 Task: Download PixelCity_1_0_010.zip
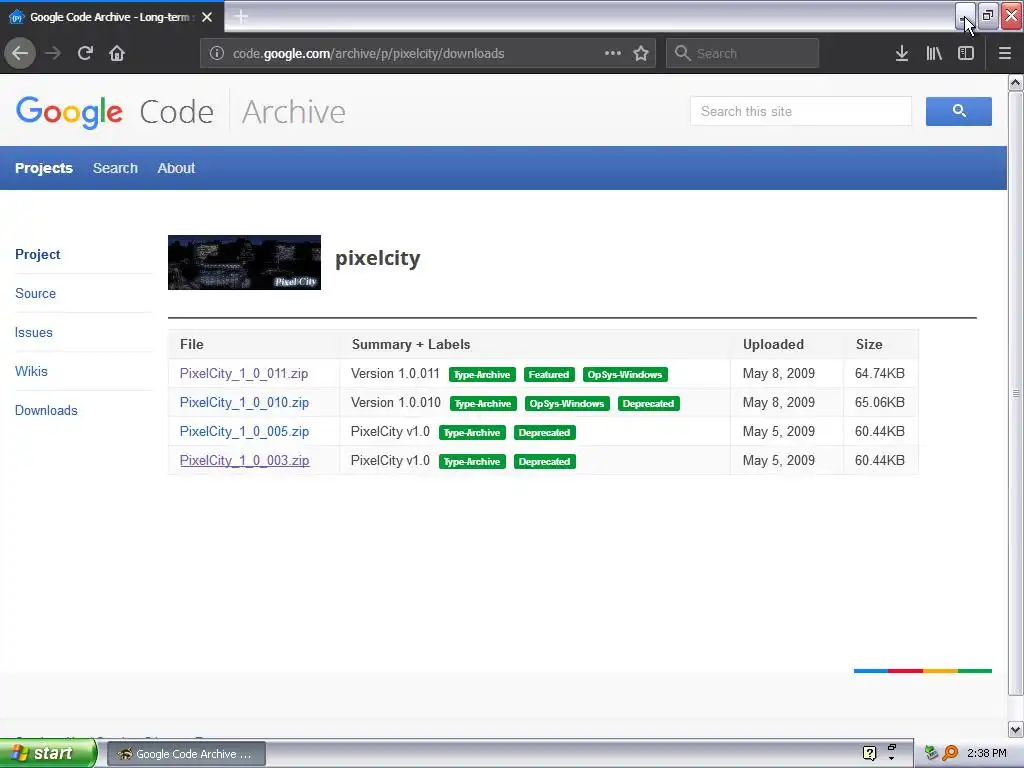click(x=244, y=402)
